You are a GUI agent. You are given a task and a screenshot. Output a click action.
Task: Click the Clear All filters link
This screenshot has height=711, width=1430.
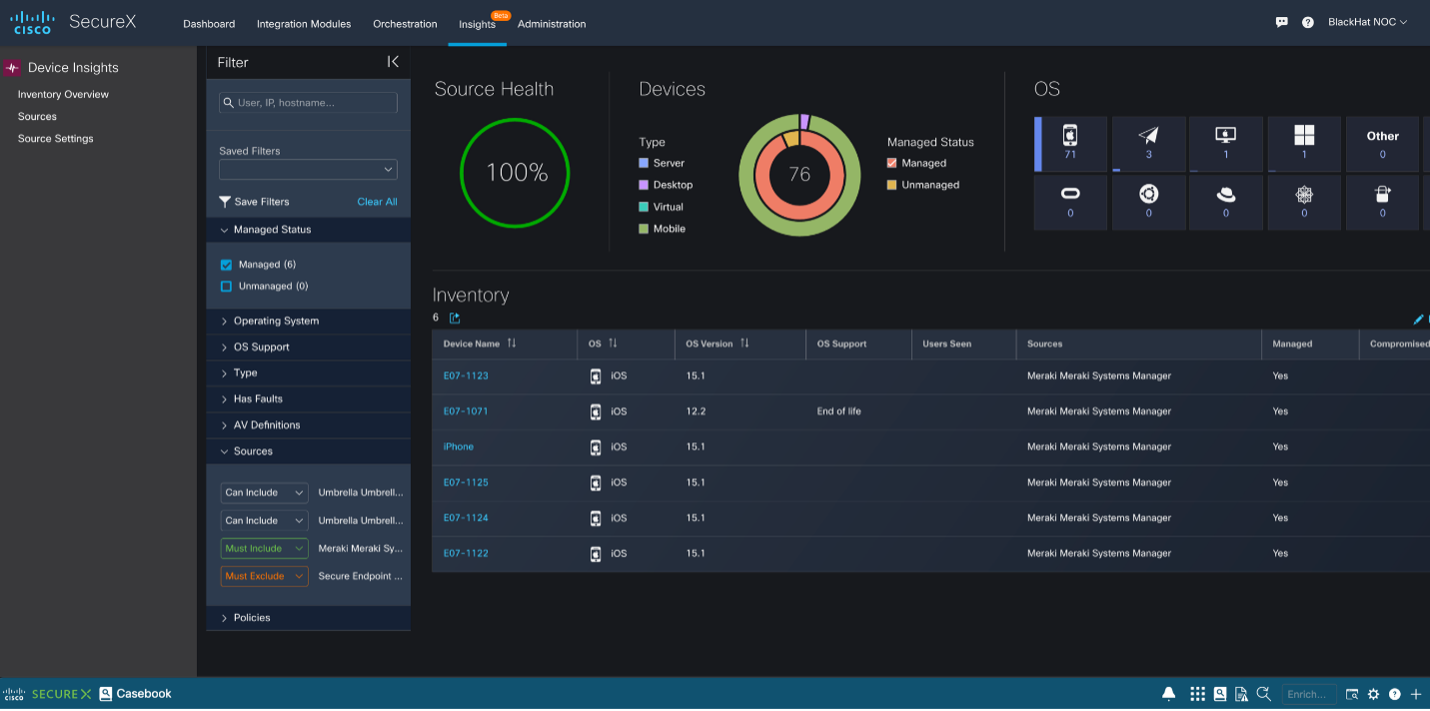[377, 202]
